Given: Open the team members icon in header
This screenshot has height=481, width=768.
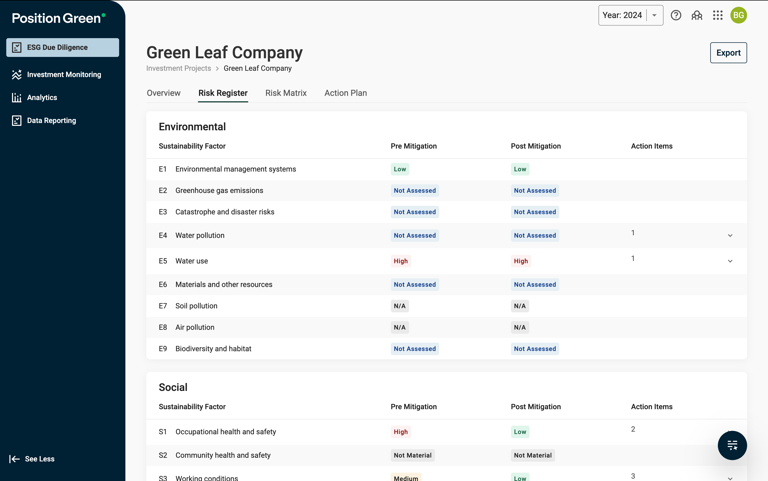Looking at the screenshot, I should [696, 15].
